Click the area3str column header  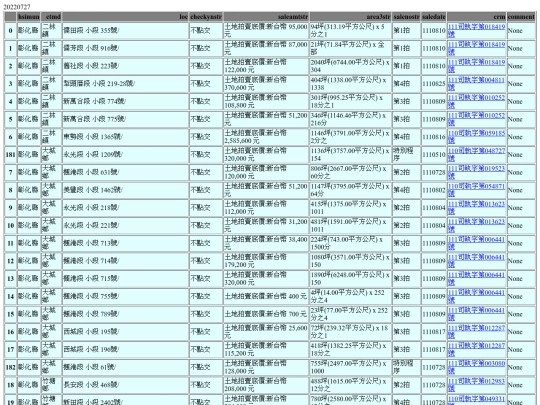pyautogui.click(x=351, y=17)
